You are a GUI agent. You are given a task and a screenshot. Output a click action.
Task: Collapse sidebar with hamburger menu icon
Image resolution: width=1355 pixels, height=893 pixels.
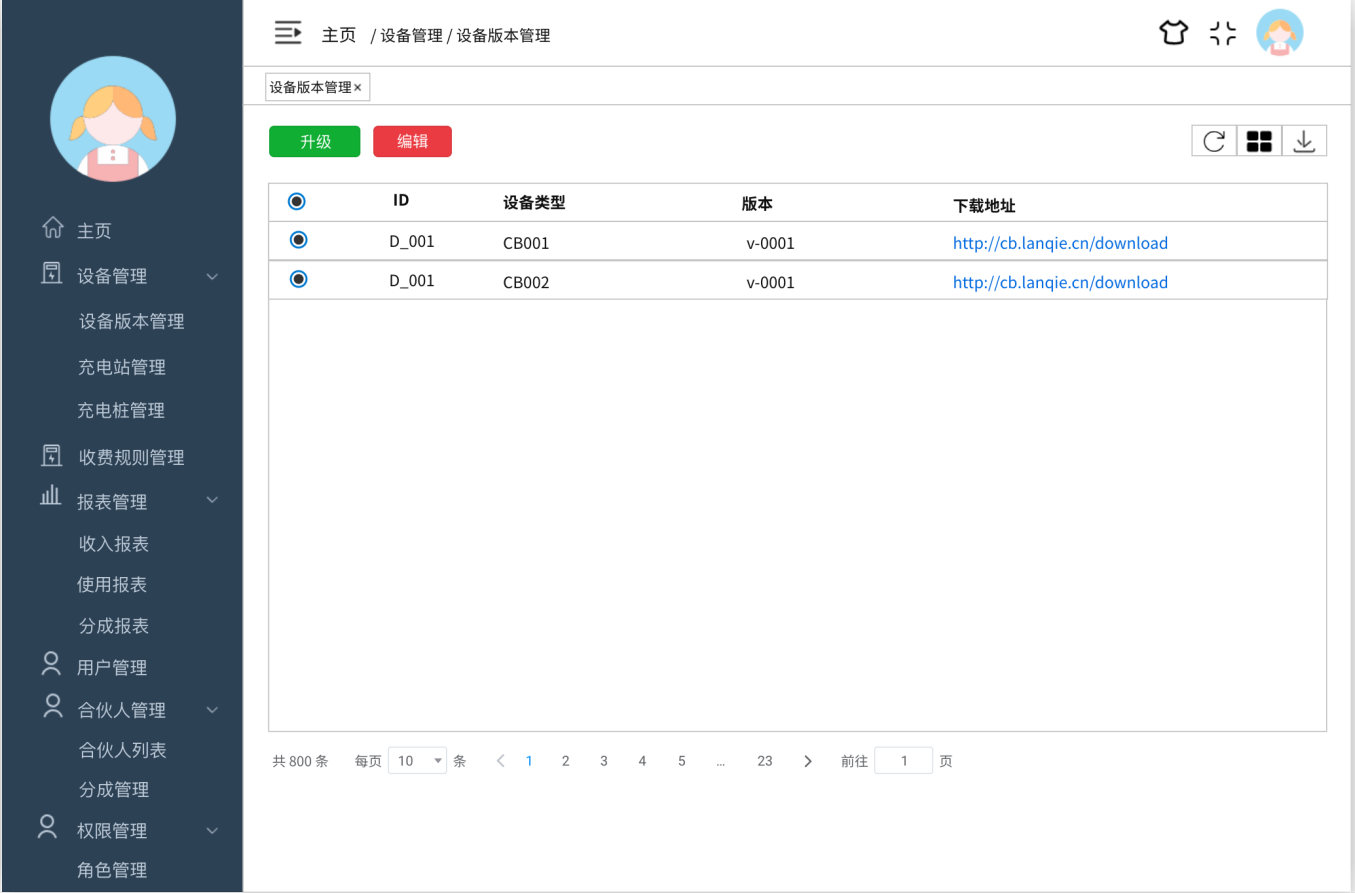click(288, 33)
